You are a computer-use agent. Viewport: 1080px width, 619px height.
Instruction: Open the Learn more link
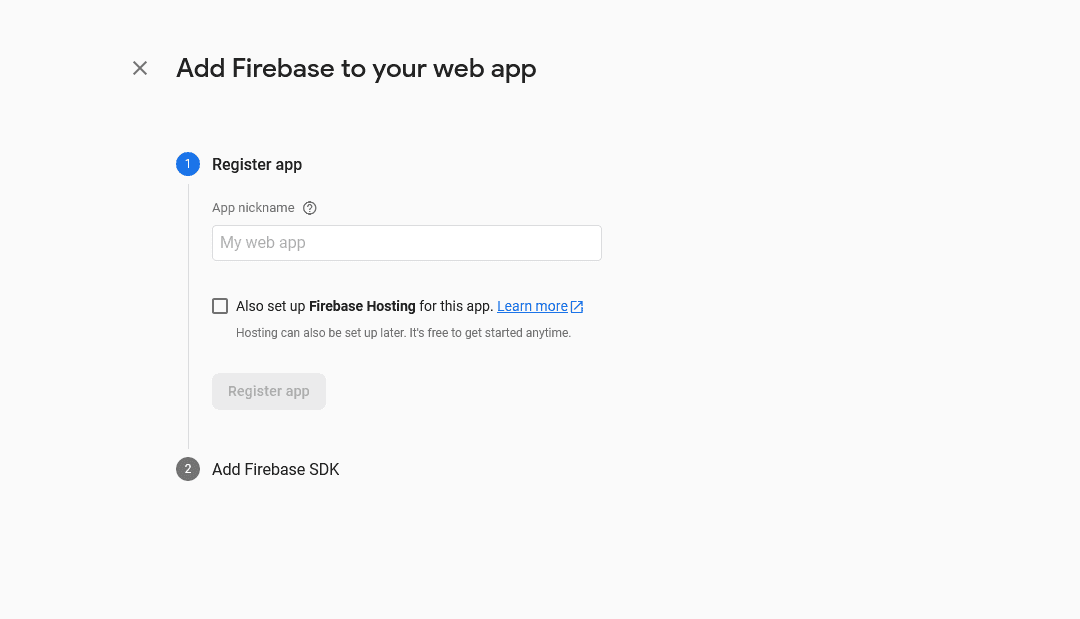[532, 306]
